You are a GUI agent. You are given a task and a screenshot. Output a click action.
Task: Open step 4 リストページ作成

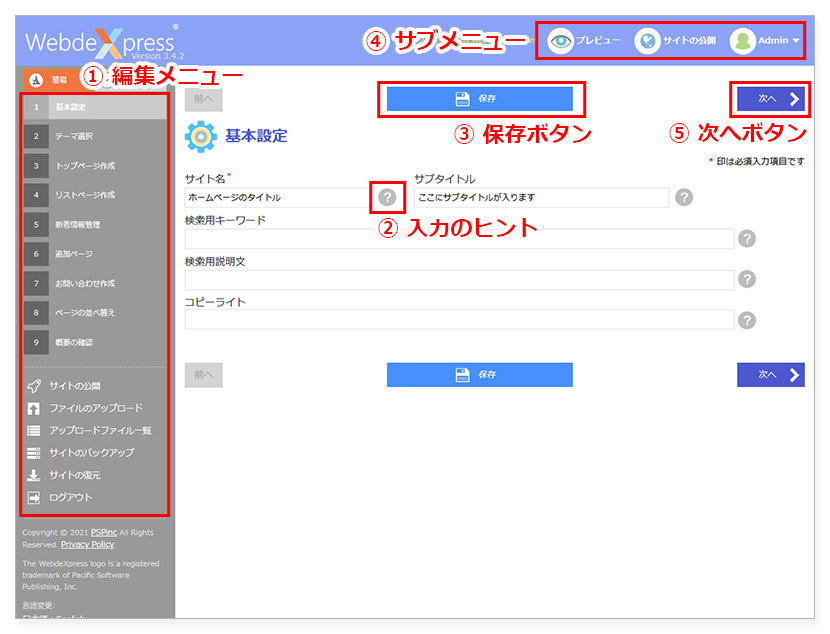[x=95, y=195]
